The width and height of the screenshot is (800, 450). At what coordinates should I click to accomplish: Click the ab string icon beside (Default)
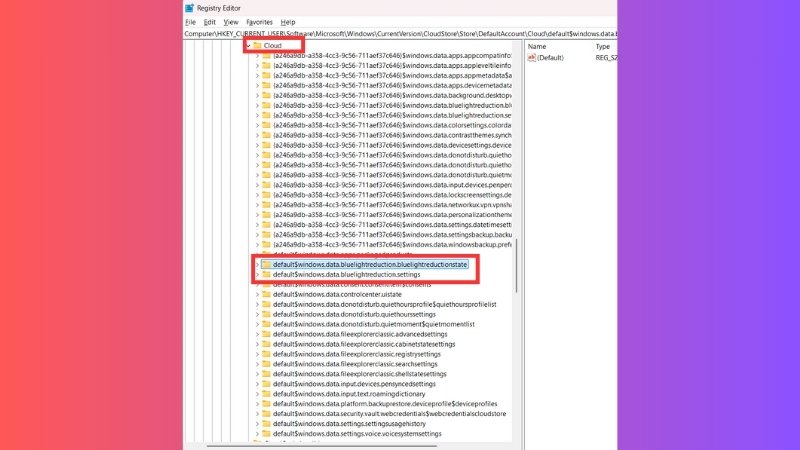[532, 58]
